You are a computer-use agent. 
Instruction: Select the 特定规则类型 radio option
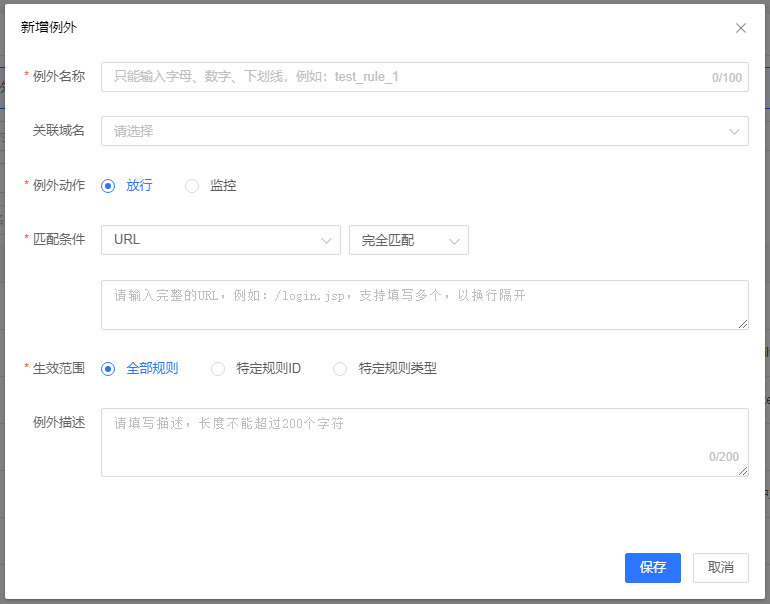point(340,369)
